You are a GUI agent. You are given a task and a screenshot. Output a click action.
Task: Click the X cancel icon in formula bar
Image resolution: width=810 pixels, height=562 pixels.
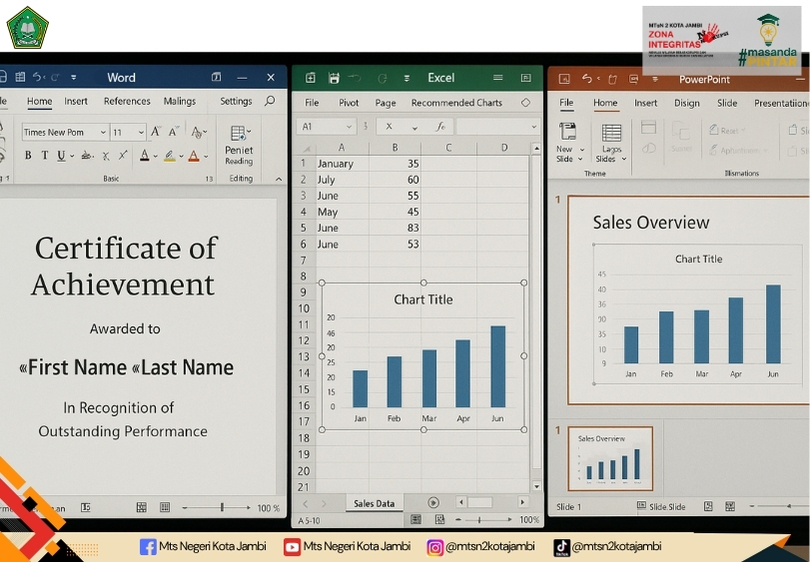tap(389, 127)
